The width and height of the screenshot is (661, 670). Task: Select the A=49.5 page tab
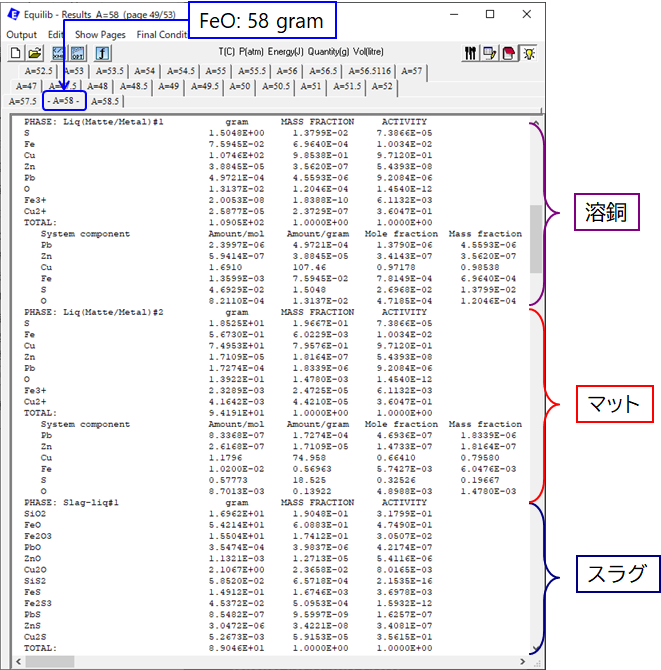coord(204,86)
